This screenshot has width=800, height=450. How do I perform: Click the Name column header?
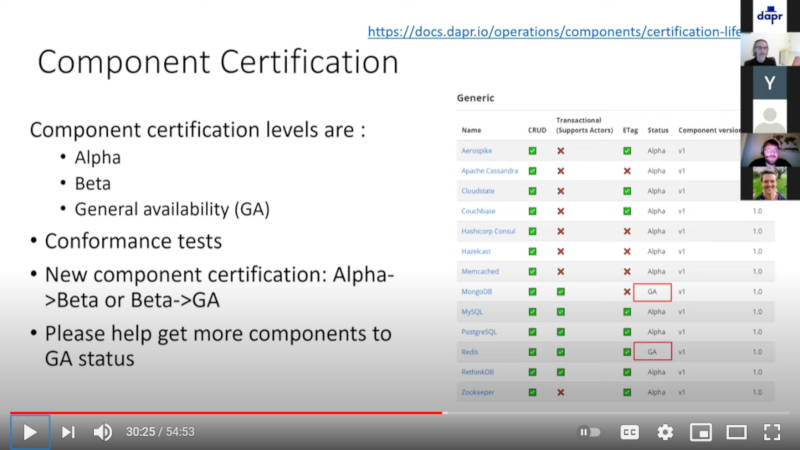pos(471,131)
